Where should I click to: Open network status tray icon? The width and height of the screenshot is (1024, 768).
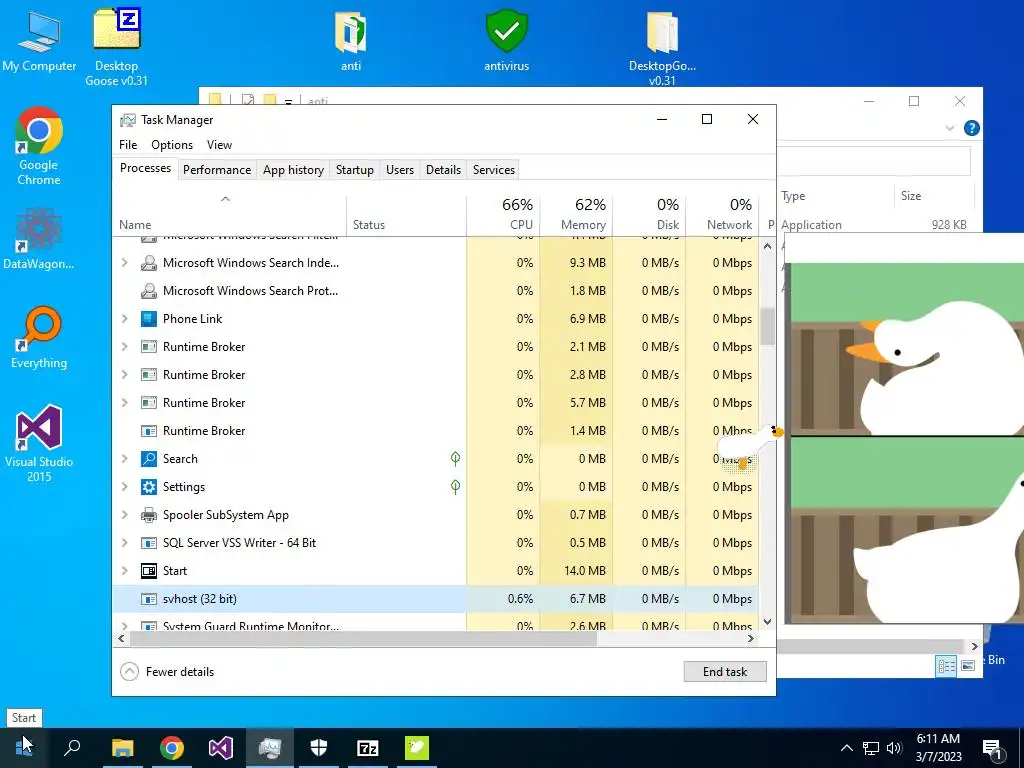tap(871, 748)
